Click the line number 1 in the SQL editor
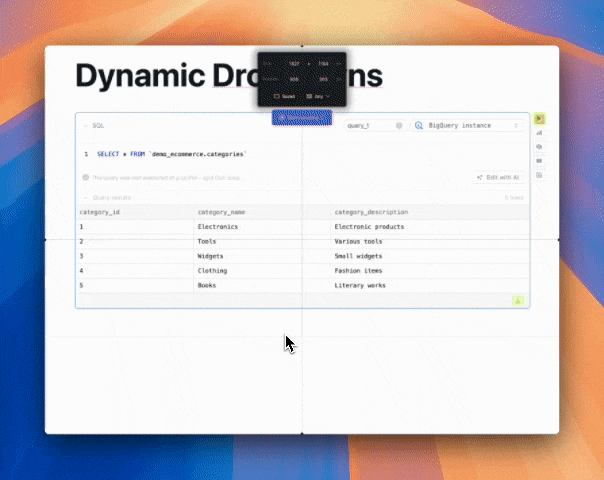This screenshot has height=480, width=604. point(86,154)
